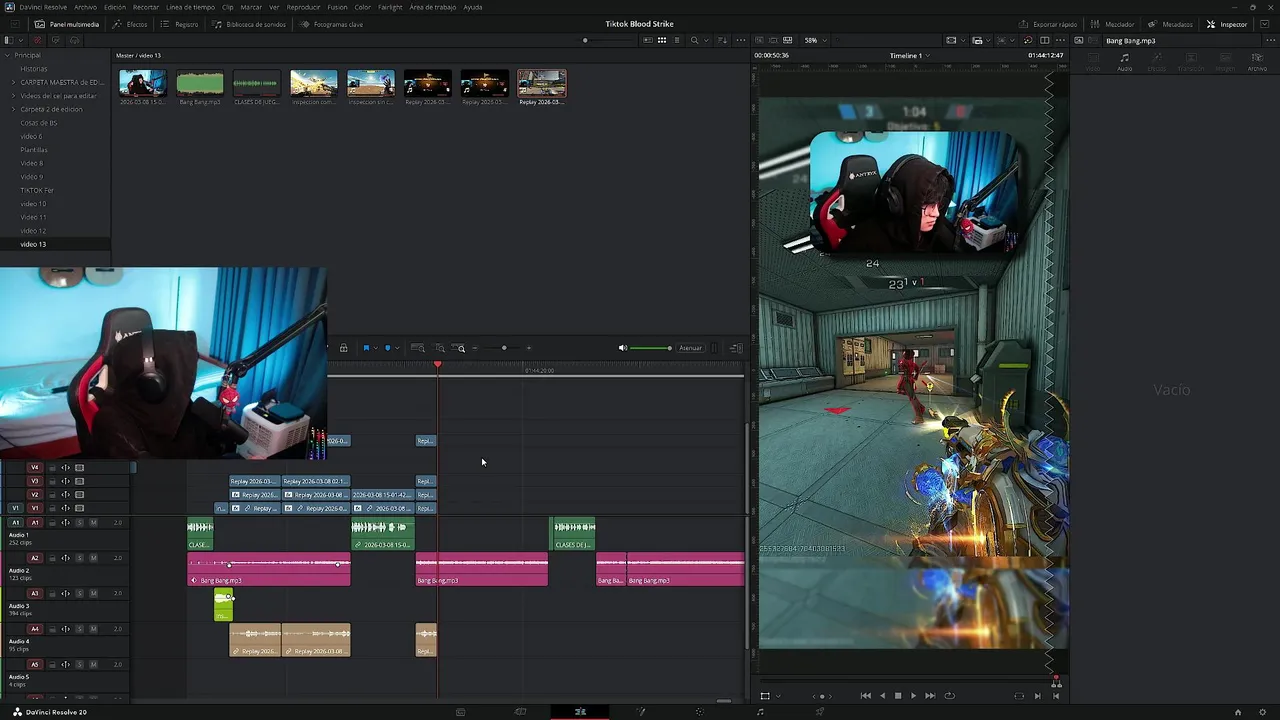Mute Audio 2 track with M button
The width and height of the screenshot is (1280, 720).
(94, 558)
